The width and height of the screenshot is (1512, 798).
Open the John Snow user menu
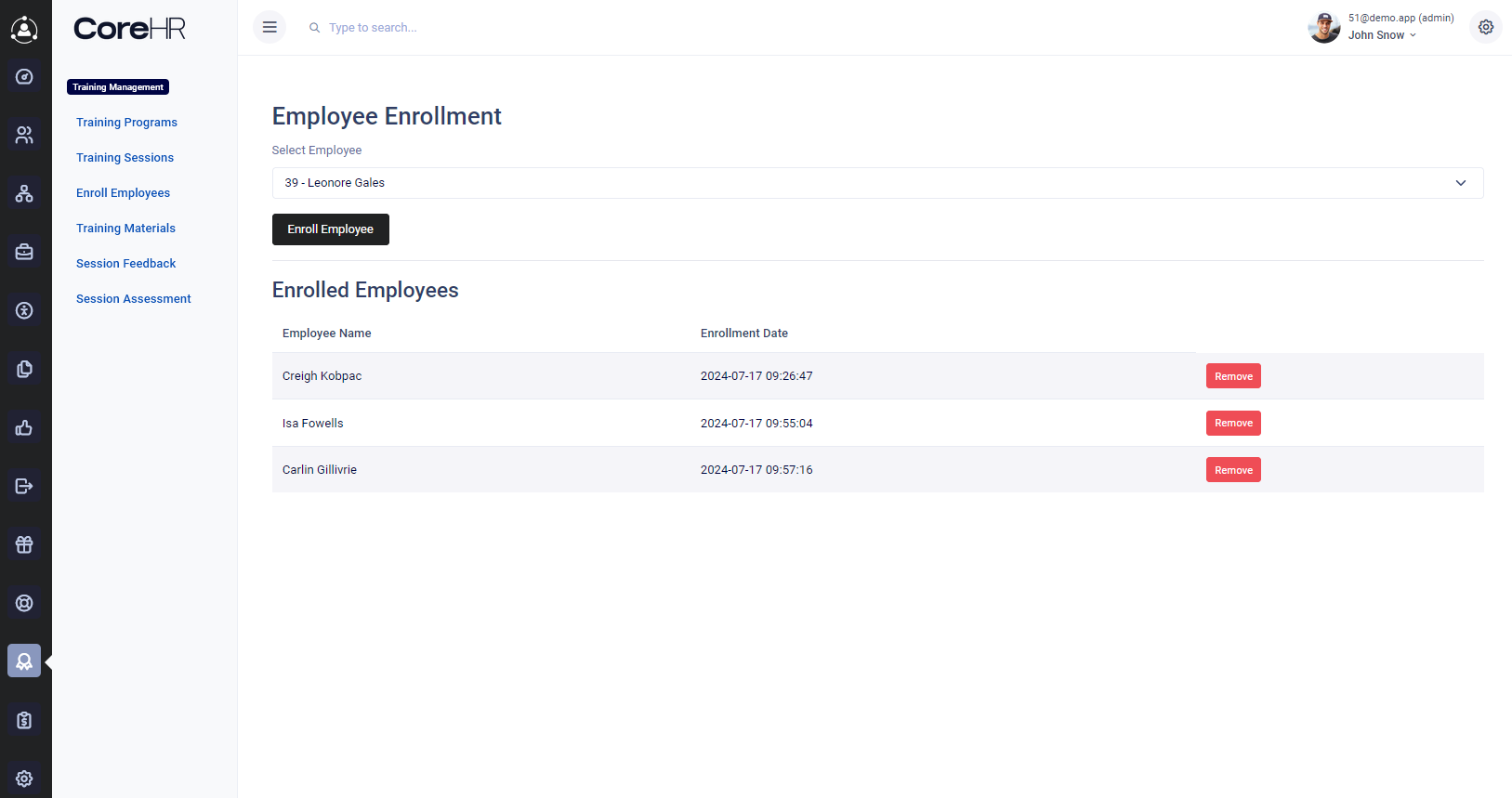click(x=1382, y=35)
